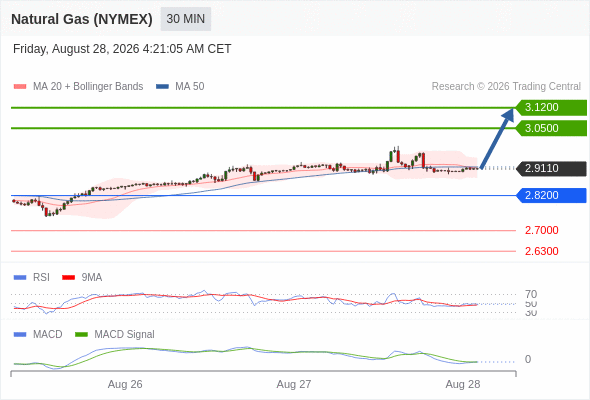Click the RSI 70 level label

(531, 294)
